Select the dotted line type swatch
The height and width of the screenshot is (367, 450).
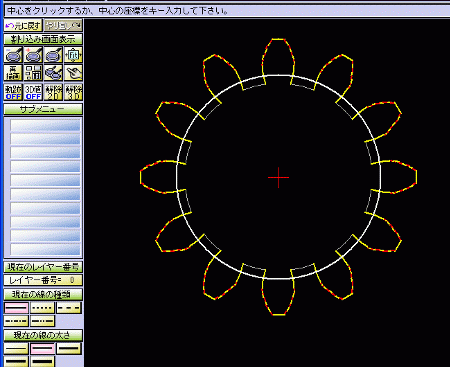tap(42, 308)
